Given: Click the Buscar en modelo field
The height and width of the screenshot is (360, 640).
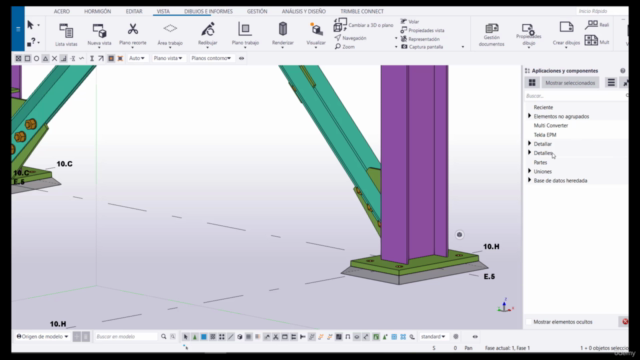Looking at the screenshot, I should [x=125, y=337].
